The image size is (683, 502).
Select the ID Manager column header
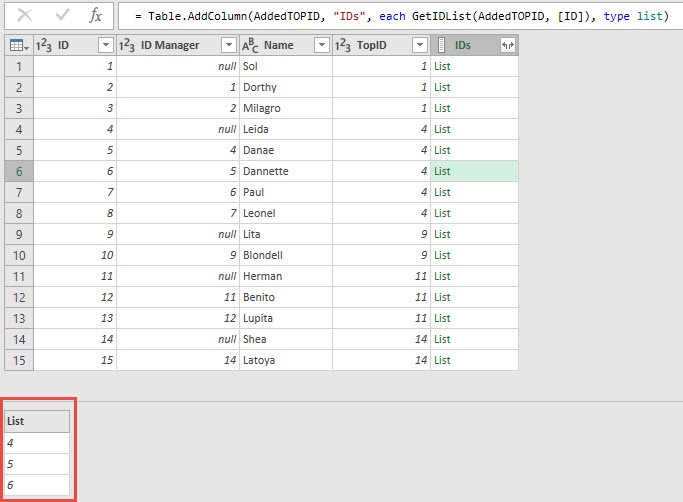click(x=178, y=45)
